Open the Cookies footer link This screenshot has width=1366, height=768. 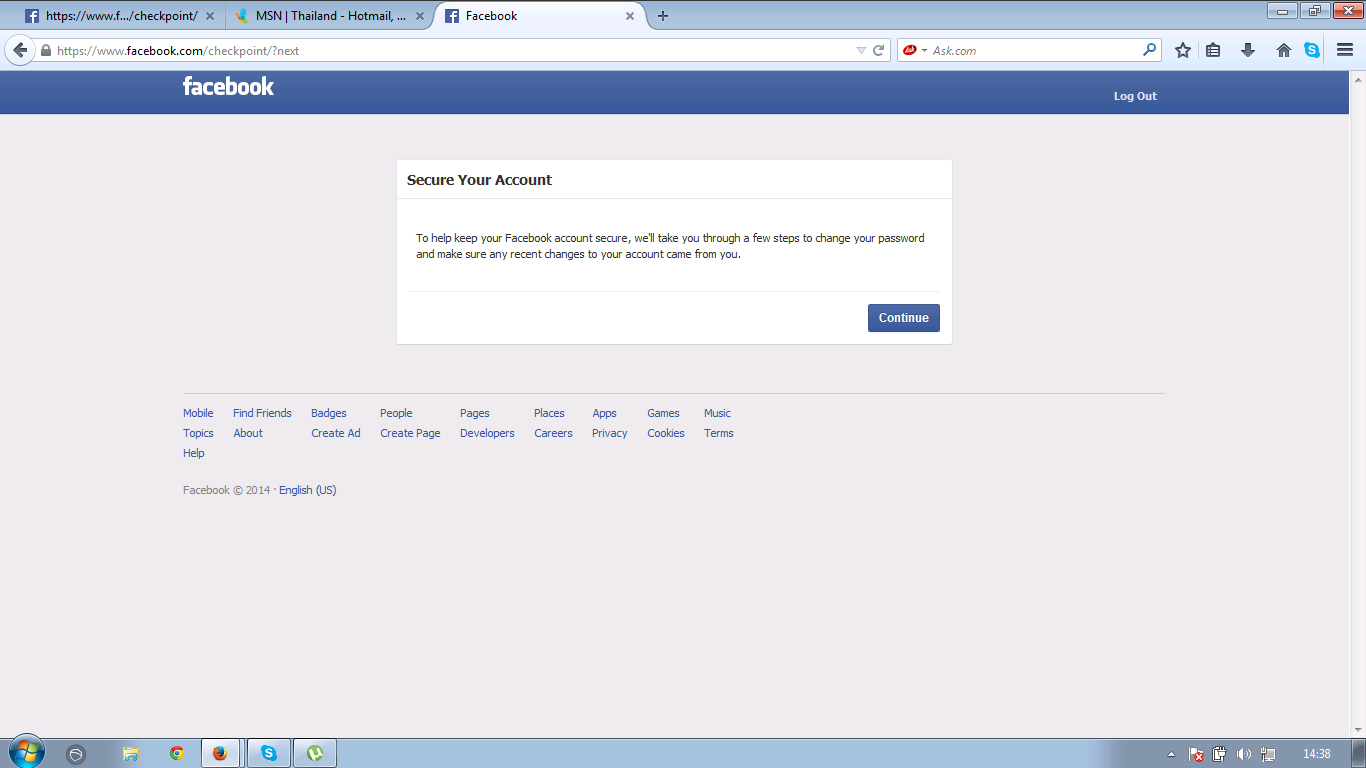click(666, 433)
